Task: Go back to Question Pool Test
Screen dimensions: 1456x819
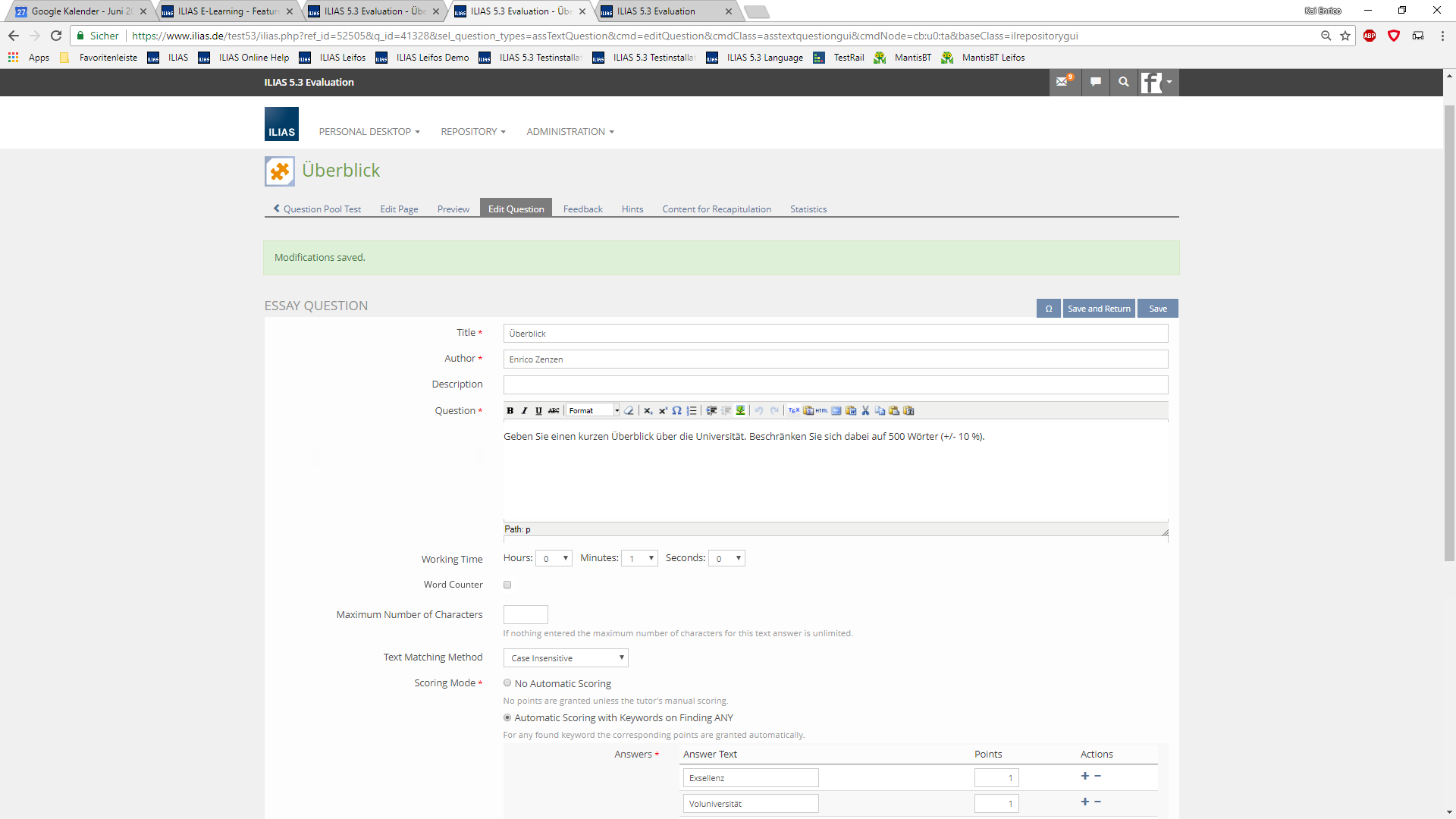Action: [317, 209]
